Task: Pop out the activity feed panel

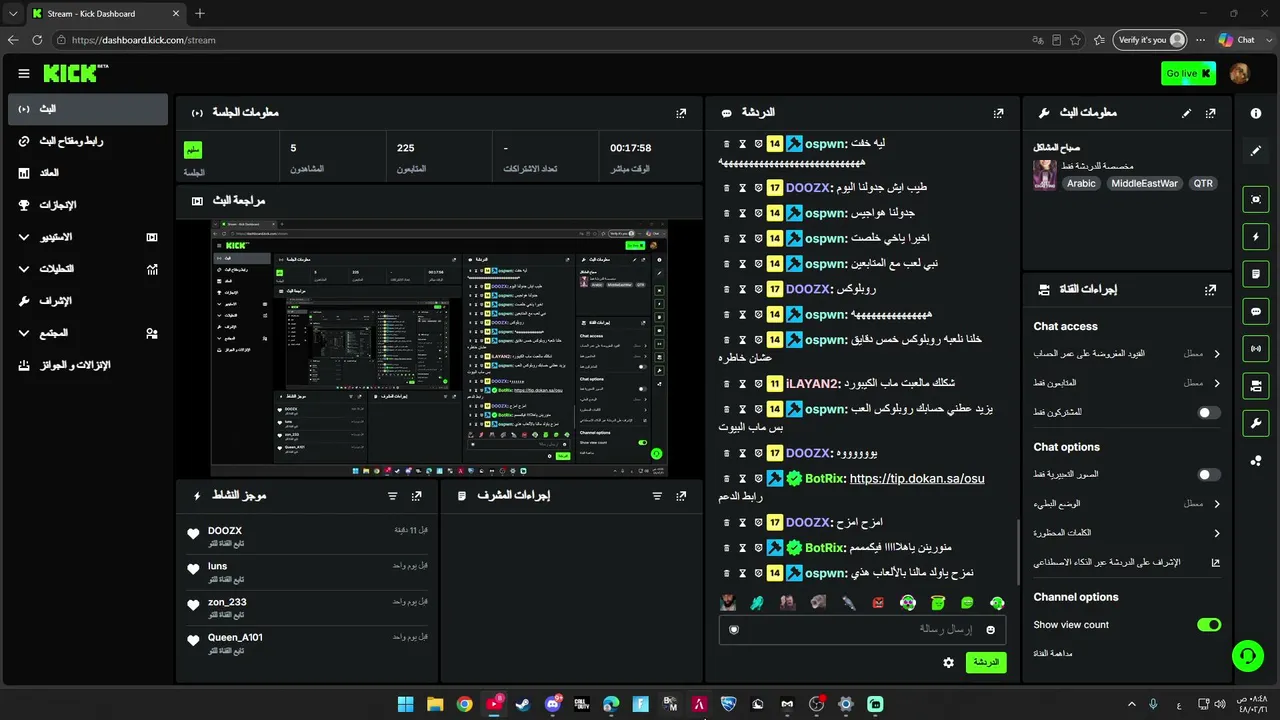Action: tap(416, 496)
